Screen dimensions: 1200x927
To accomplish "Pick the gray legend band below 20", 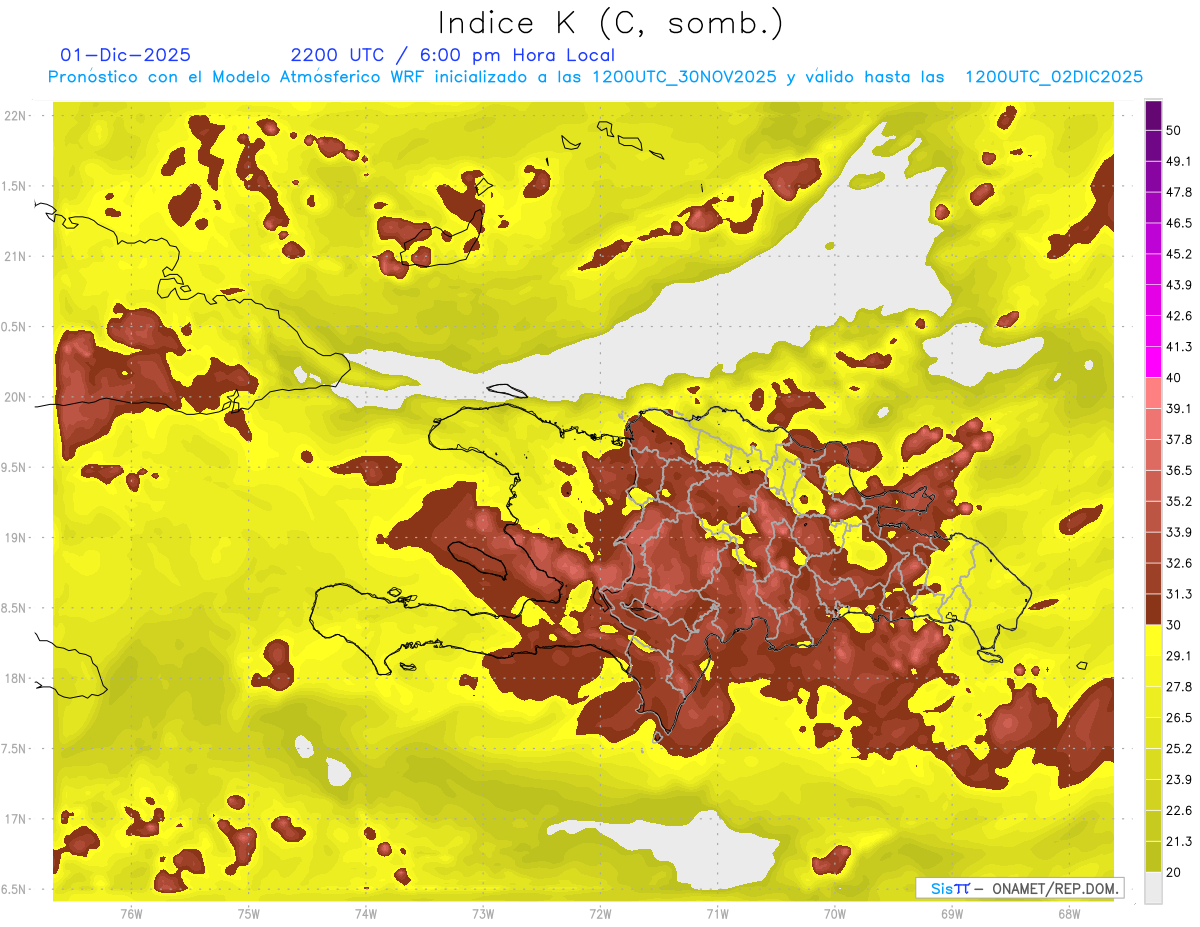I will (x=1153, y=888).
